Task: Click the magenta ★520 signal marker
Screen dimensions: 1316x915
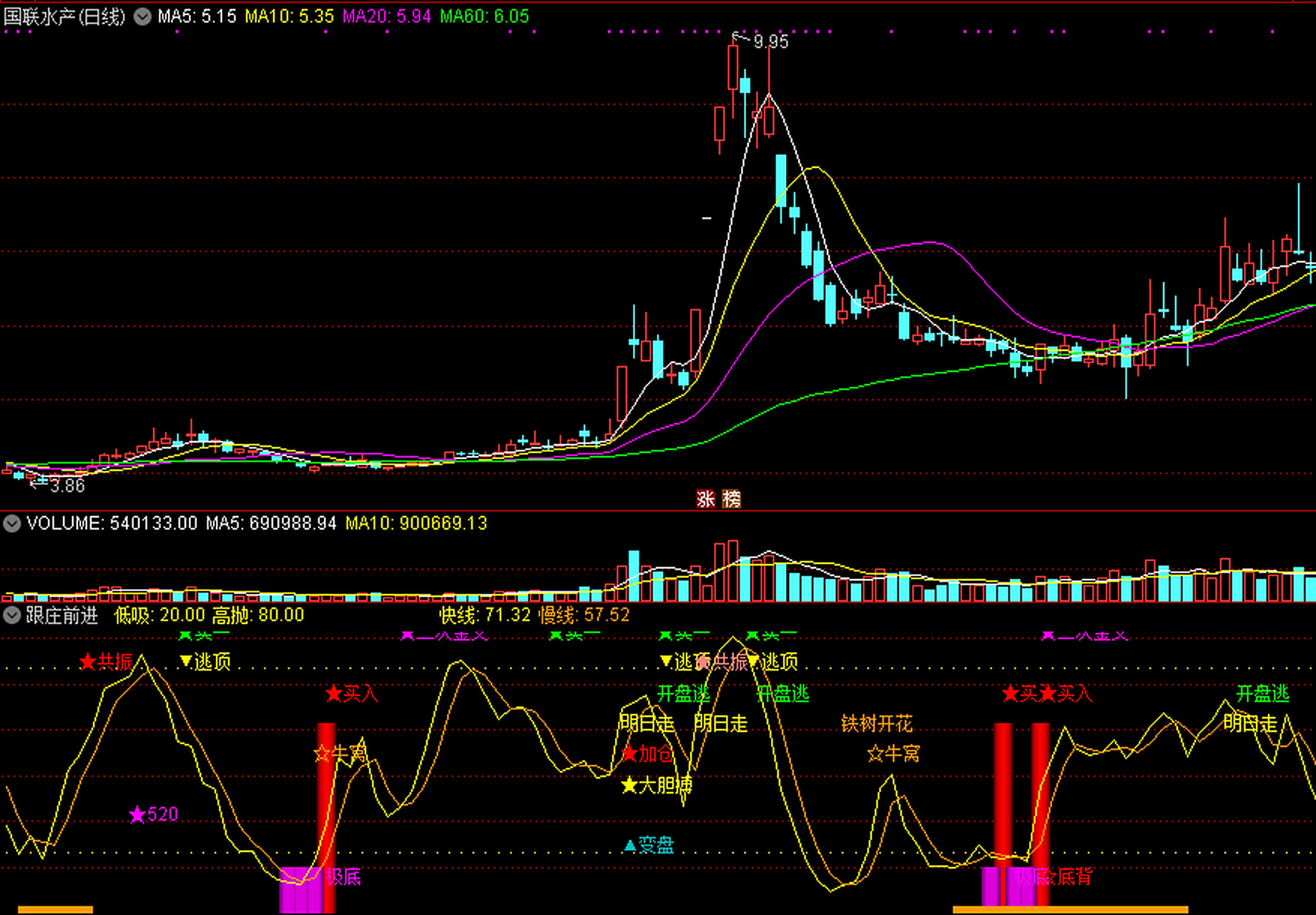Action: click(154, 814)
